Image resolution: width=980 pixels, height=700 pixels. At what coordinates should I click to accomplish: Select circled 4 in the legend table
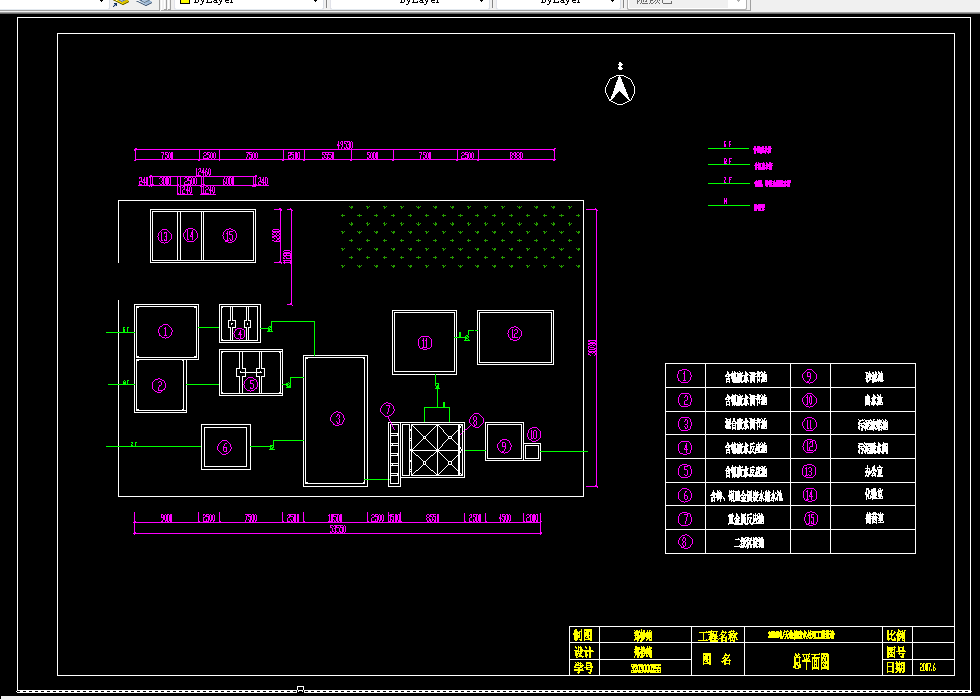point(685,448)
